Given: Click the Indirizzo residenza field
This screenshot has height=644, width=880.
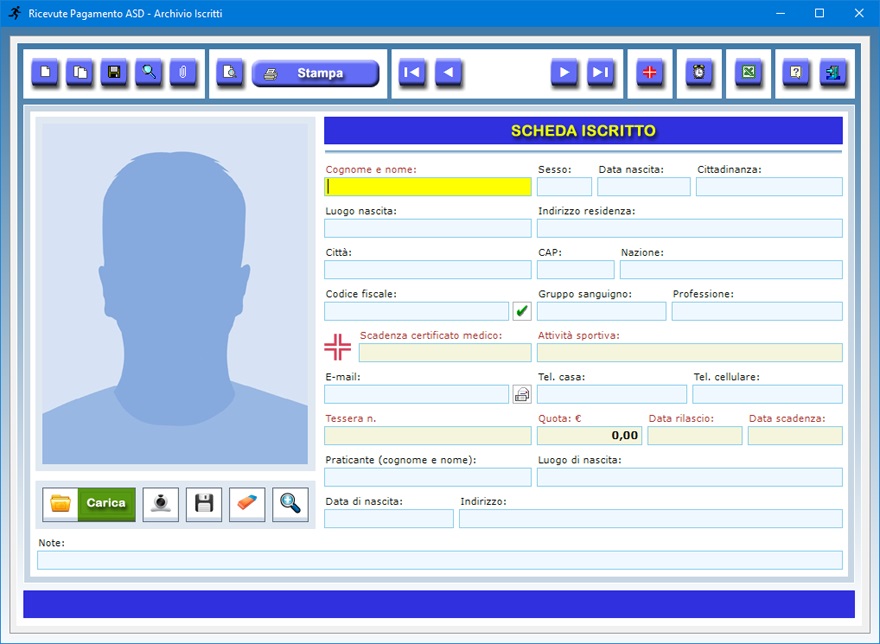Looking at the screenshot, I should (690, 228).
